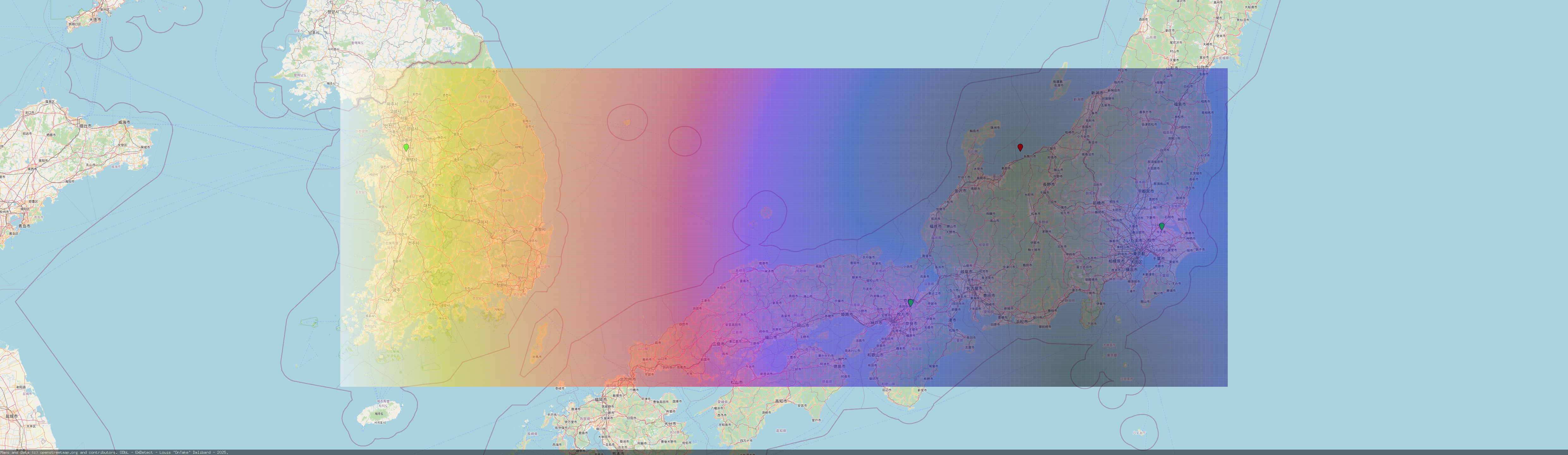Select the green marker northeast of Tokyo
Image resolution: width=1568 pixels, height=455 pixels.
click(1161, 226)
